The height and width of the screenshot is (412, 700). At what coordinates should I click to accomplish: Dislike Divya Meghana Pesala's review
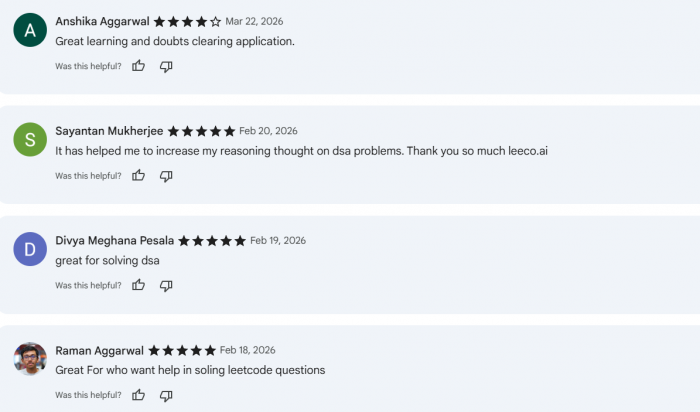166,285
